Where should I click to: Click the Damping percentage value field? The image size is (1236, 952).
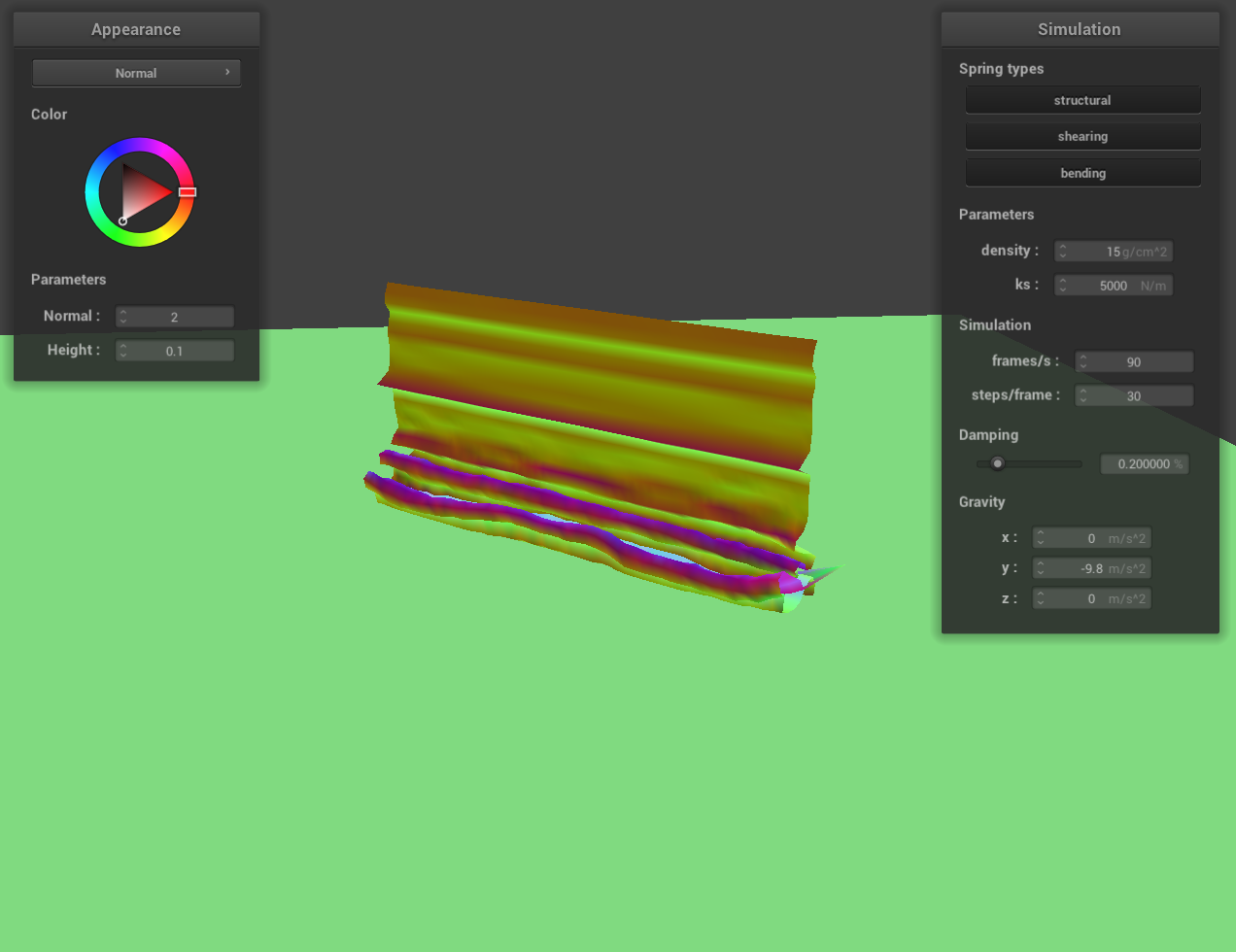1144,464
